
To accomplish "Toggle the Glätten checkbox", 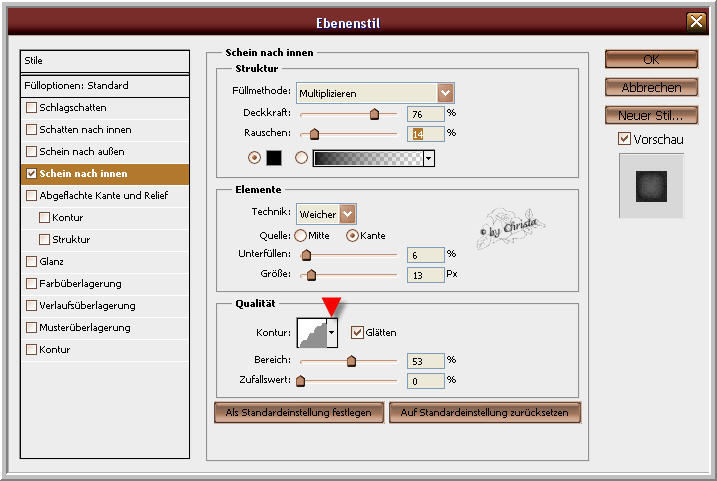I will [x=357, y=332].
